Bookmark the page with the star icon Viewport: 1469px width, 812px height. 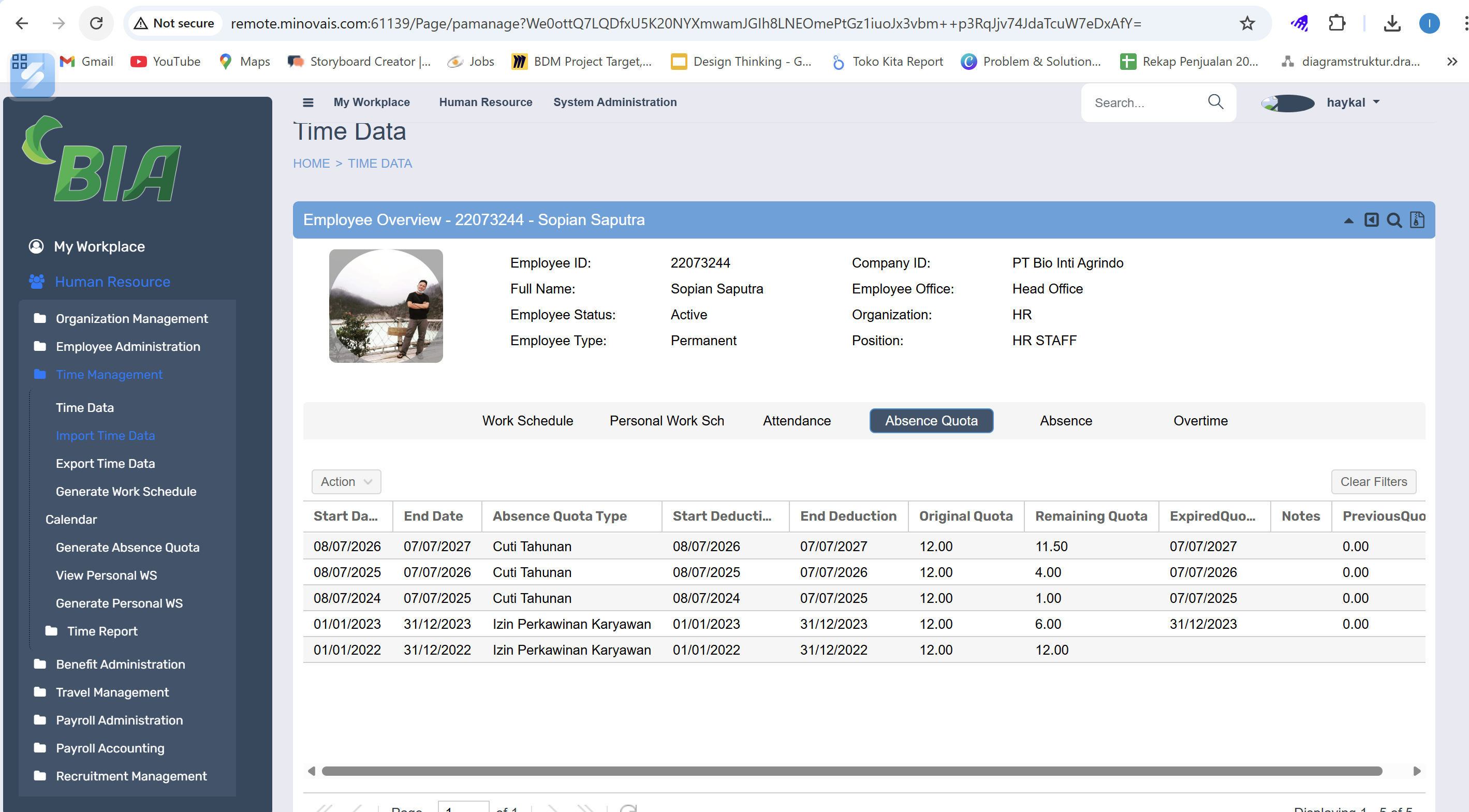[1247, 23]
